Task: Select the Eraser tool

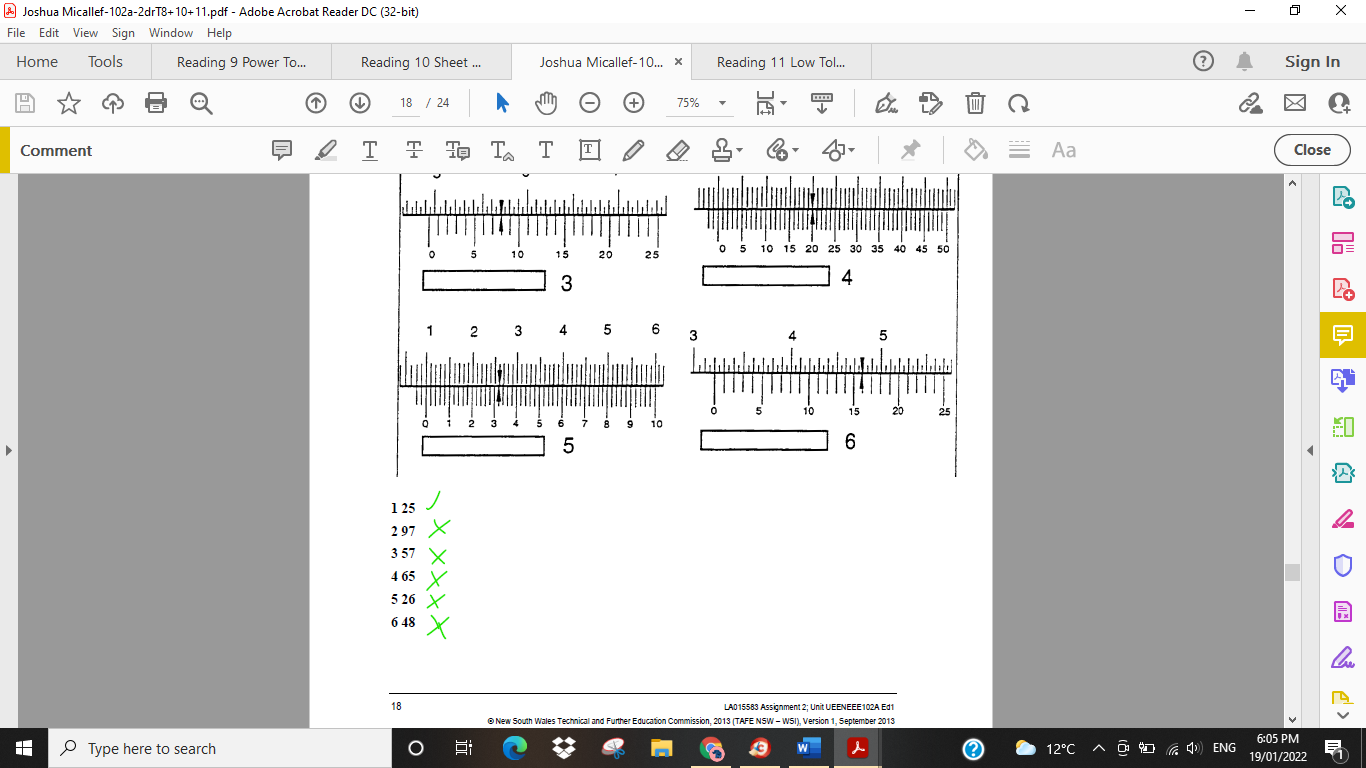Action: tap(678, 150)
